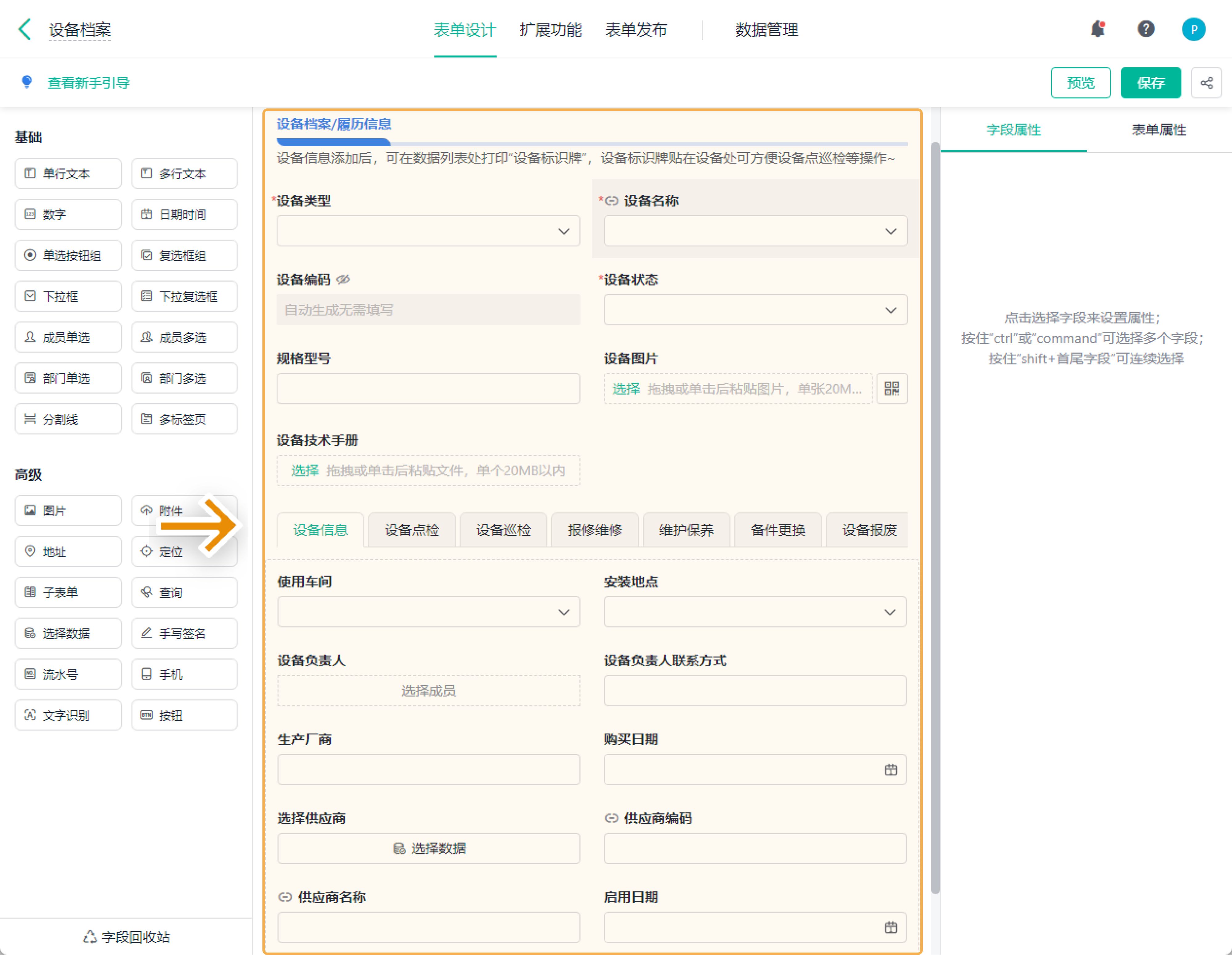The width and height of the screenshot is (1232, 955).
Task: Click the 规格型号 text input
Action: tap(428, 389)
